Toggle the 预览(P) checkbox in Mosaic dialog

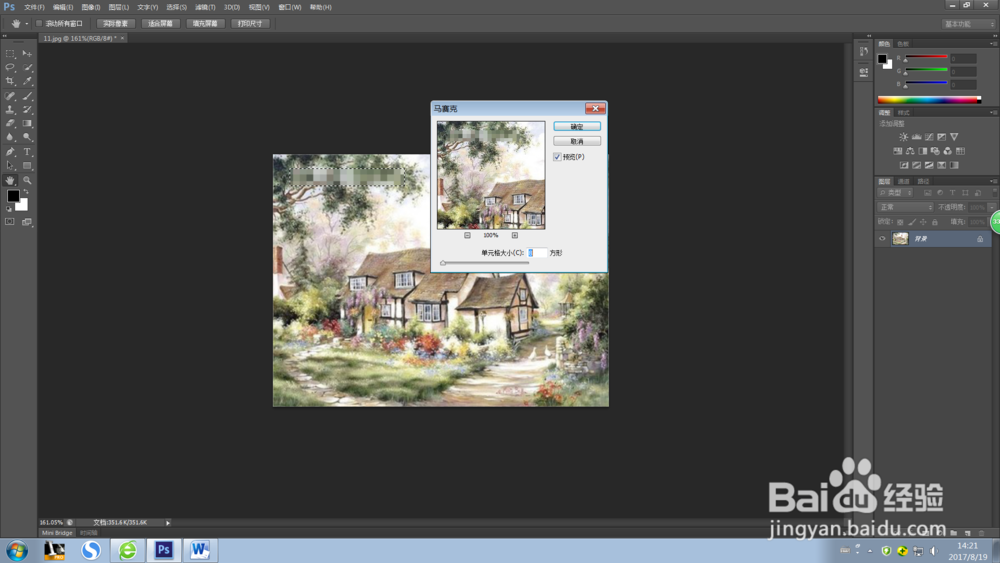pyautogui.click(x=557, y=157)
